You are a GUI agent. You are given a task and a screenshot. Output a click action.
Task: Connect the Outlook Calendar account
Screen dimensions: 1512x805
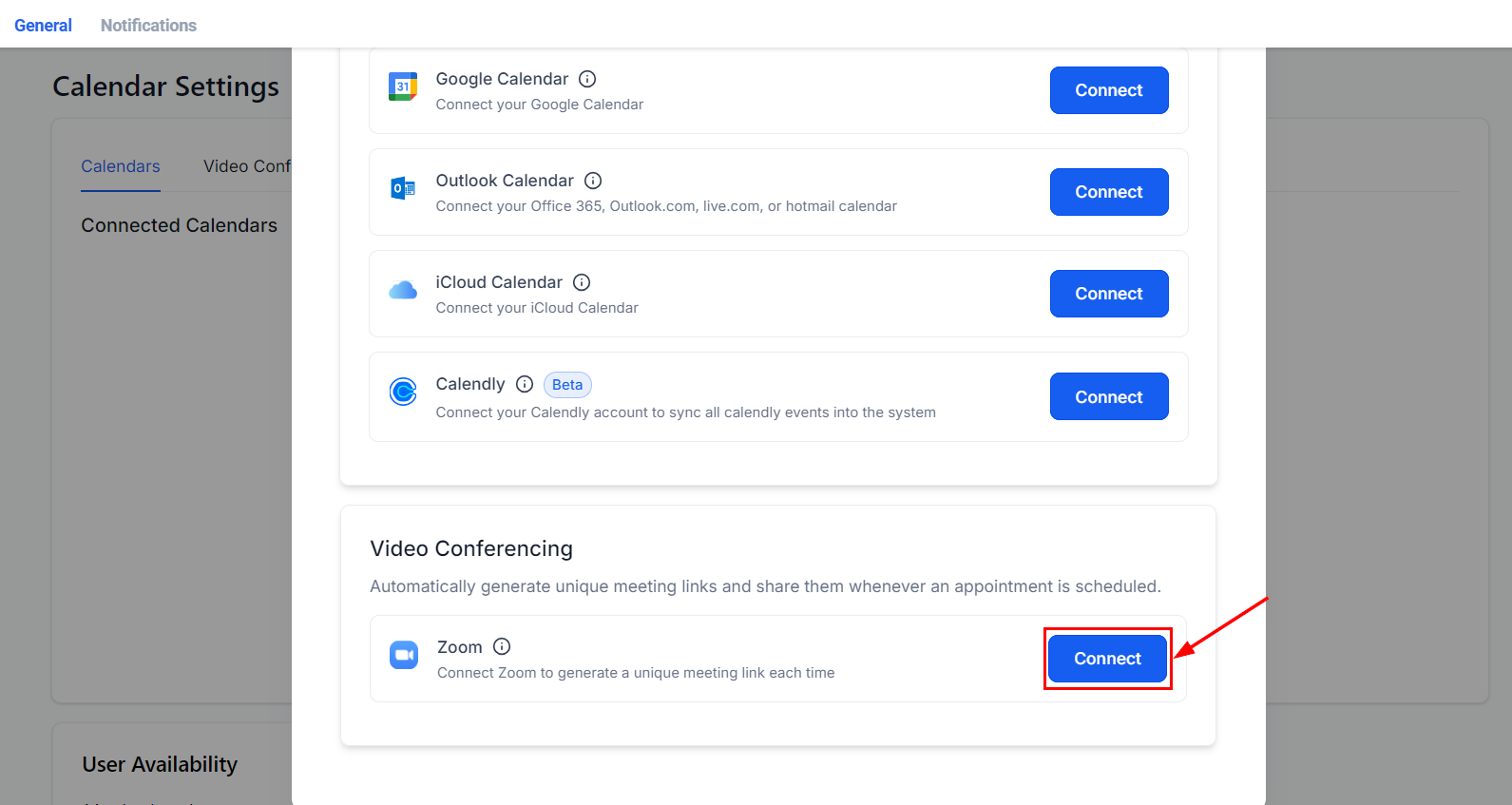click(x=1108, y=192)
